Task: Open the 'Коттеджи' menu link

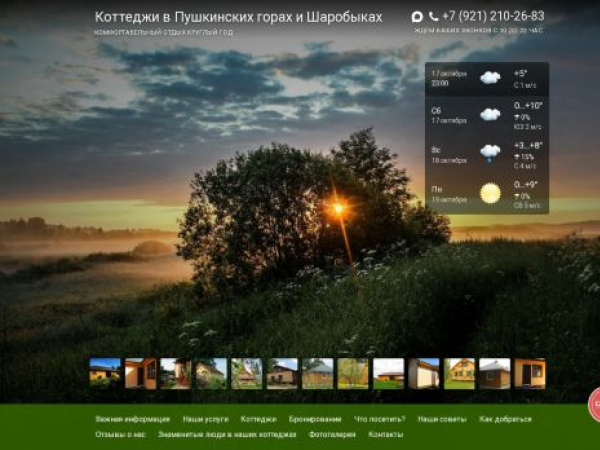Action: click(x=258, y=419)
